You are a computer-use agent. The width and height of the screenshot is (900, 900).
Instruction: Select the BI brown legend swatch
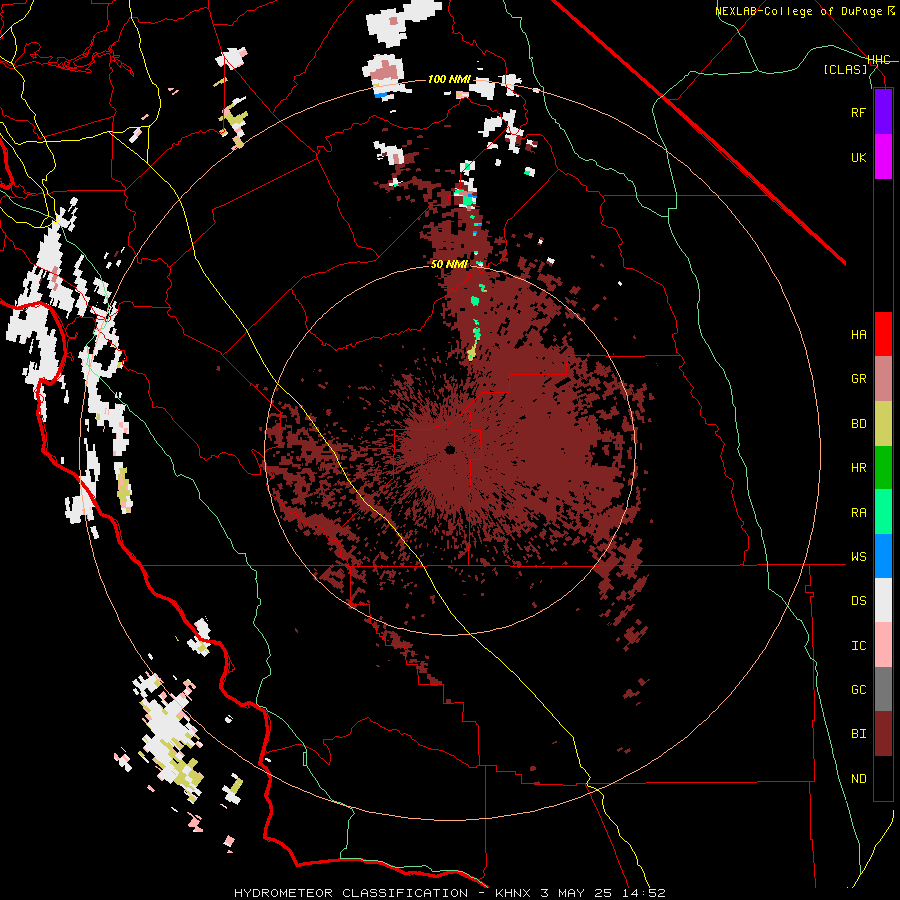(x=883, y=734)
